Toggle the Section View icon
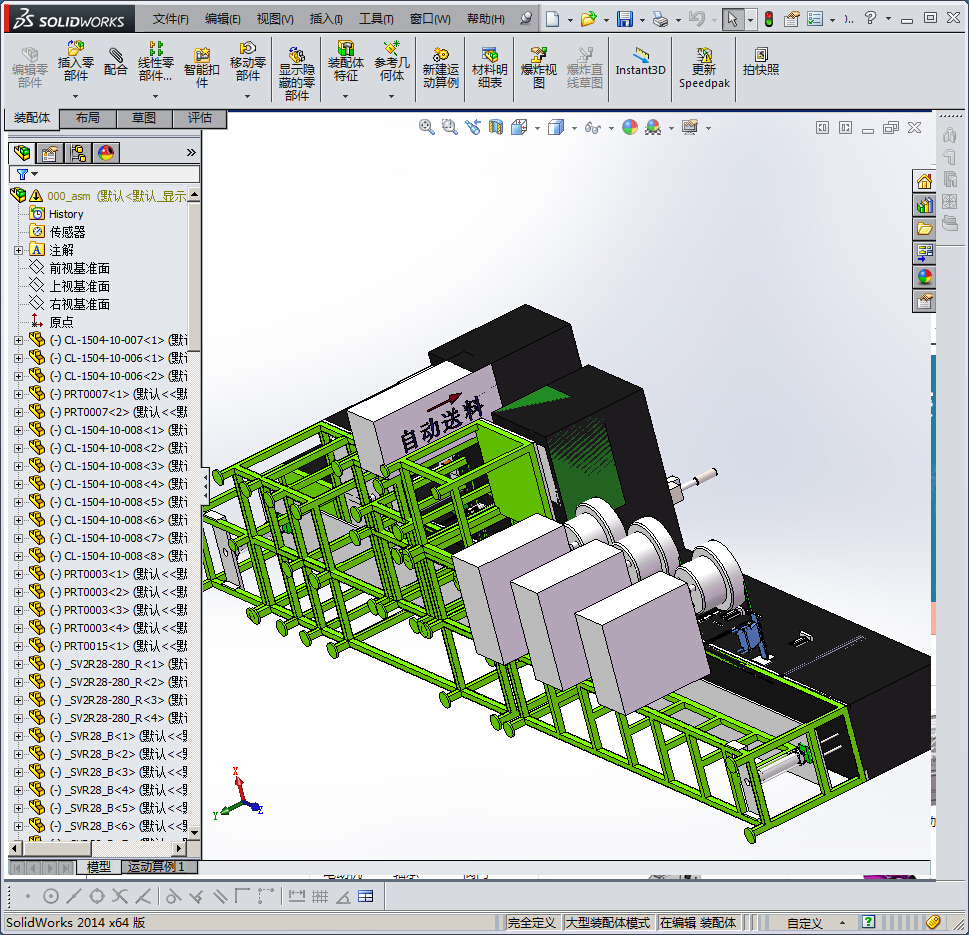This screenshot has width=969, height=935. click(496, 127)
